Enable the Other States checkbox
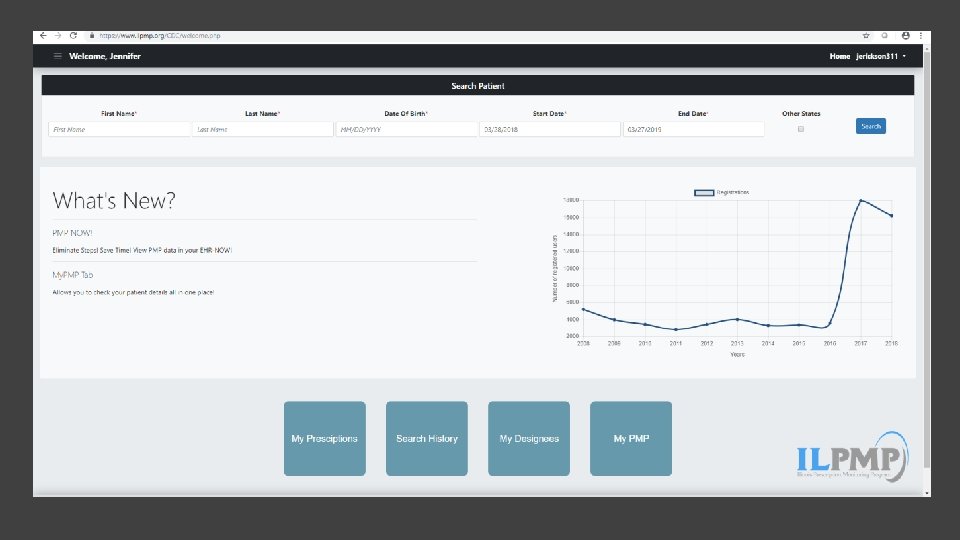The image size is (960, 540). 801,129
